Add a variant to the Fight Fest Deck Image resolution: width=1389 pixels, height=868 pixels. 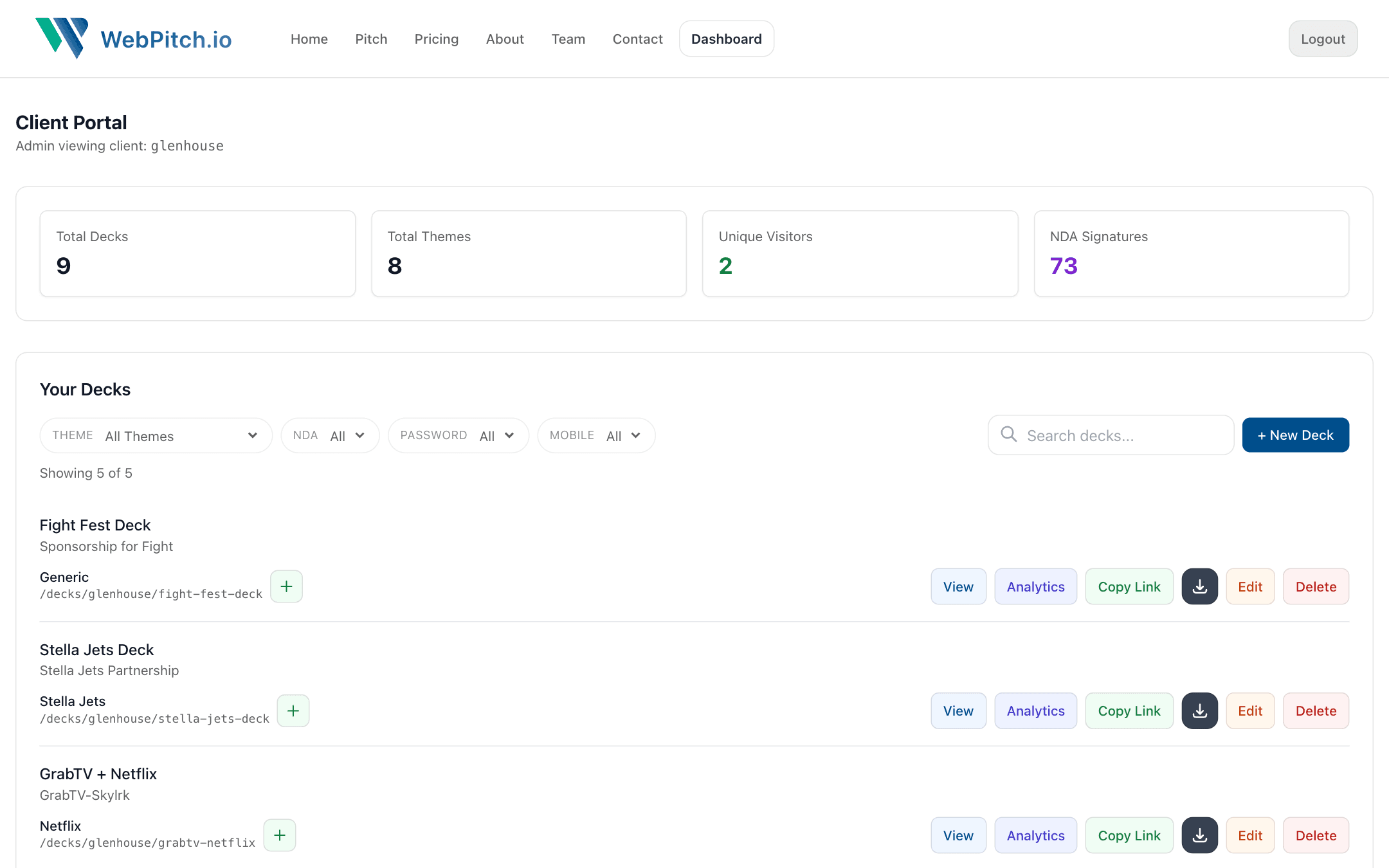pyautogui.click(x=286, y=586)
